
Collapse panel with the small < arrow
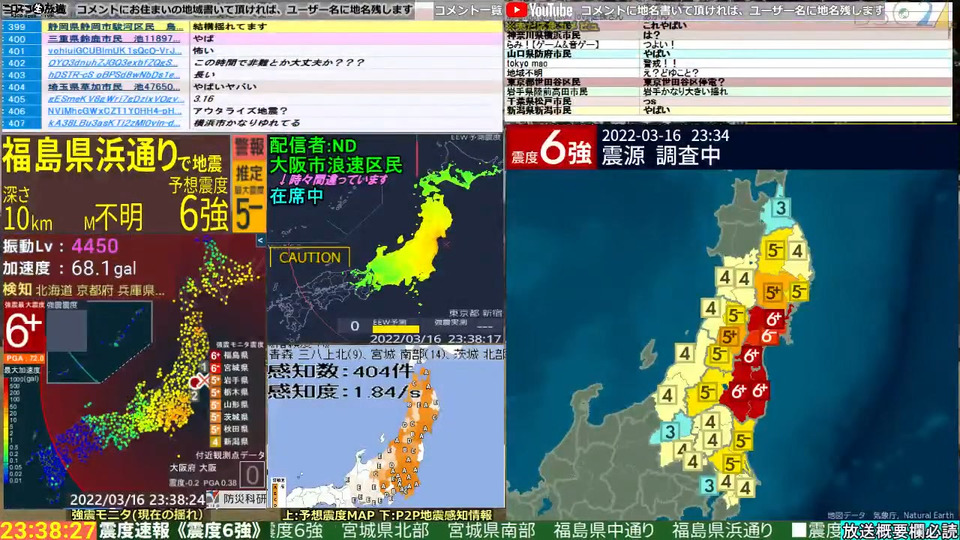tap(260, 241)
